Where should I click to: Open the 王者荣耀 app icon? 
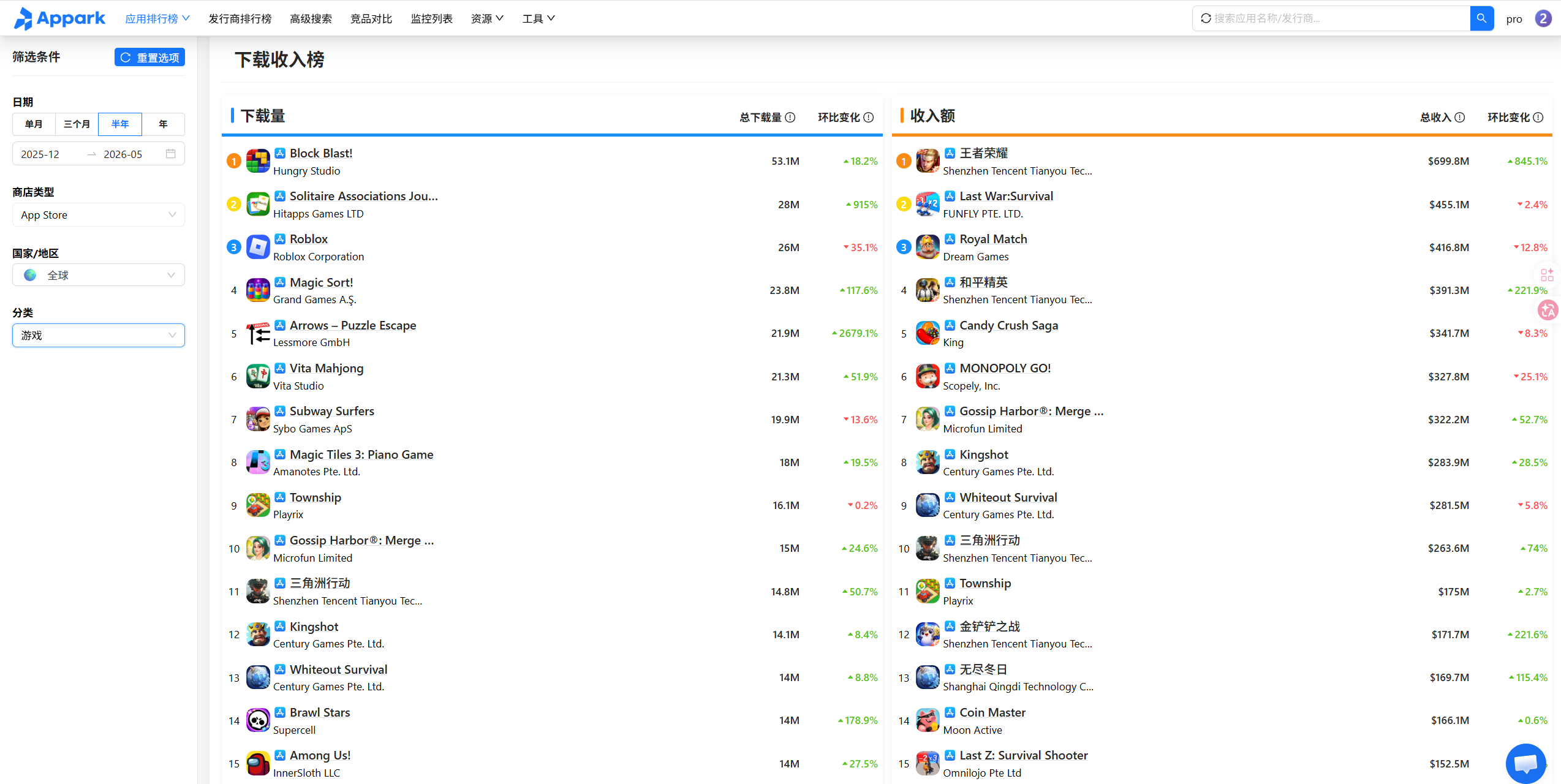tap(928, 161)
